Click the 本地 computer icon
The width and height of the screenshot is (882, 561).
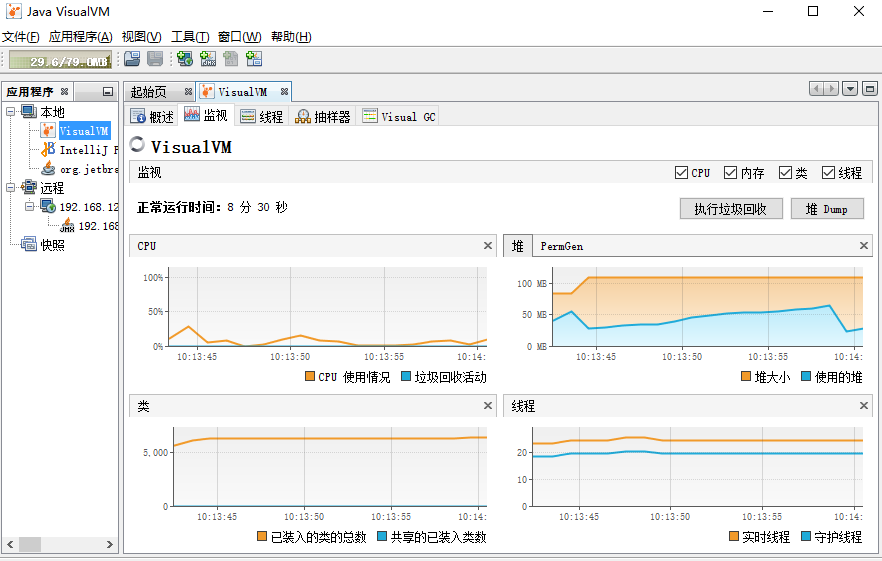pos(29,111)
